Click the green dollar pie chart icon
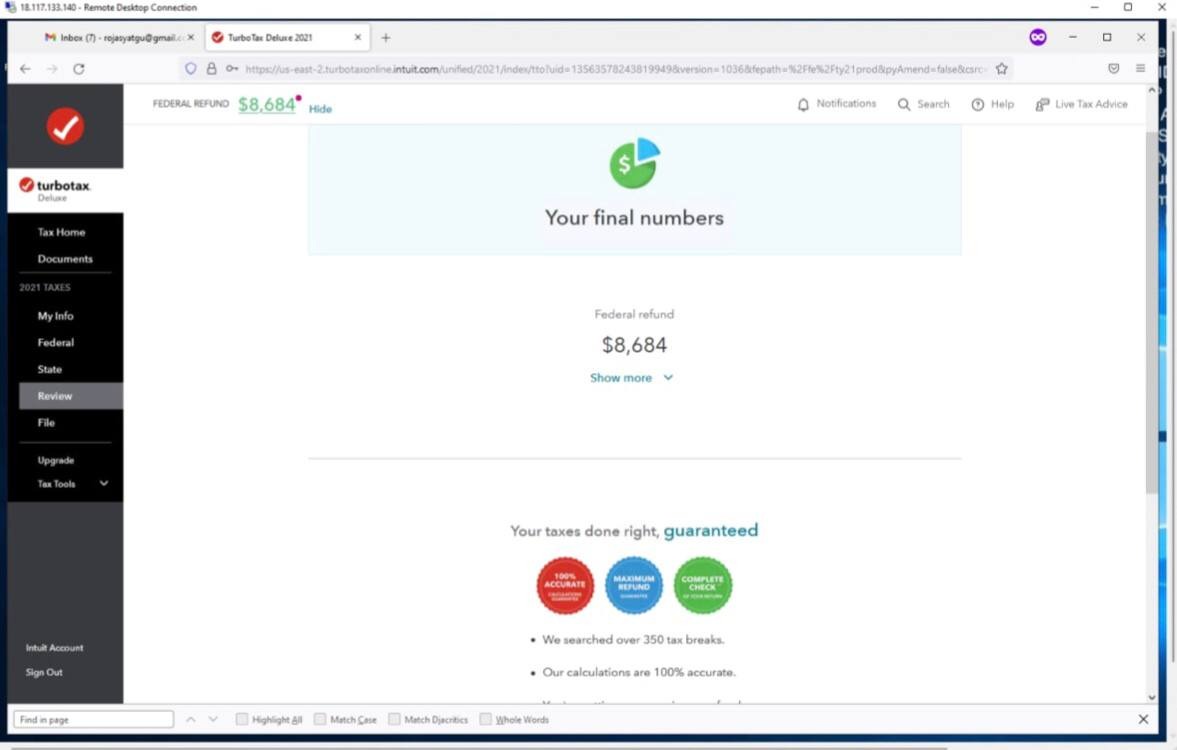The height and width of the screenshot is (750, 1177). 634,162
